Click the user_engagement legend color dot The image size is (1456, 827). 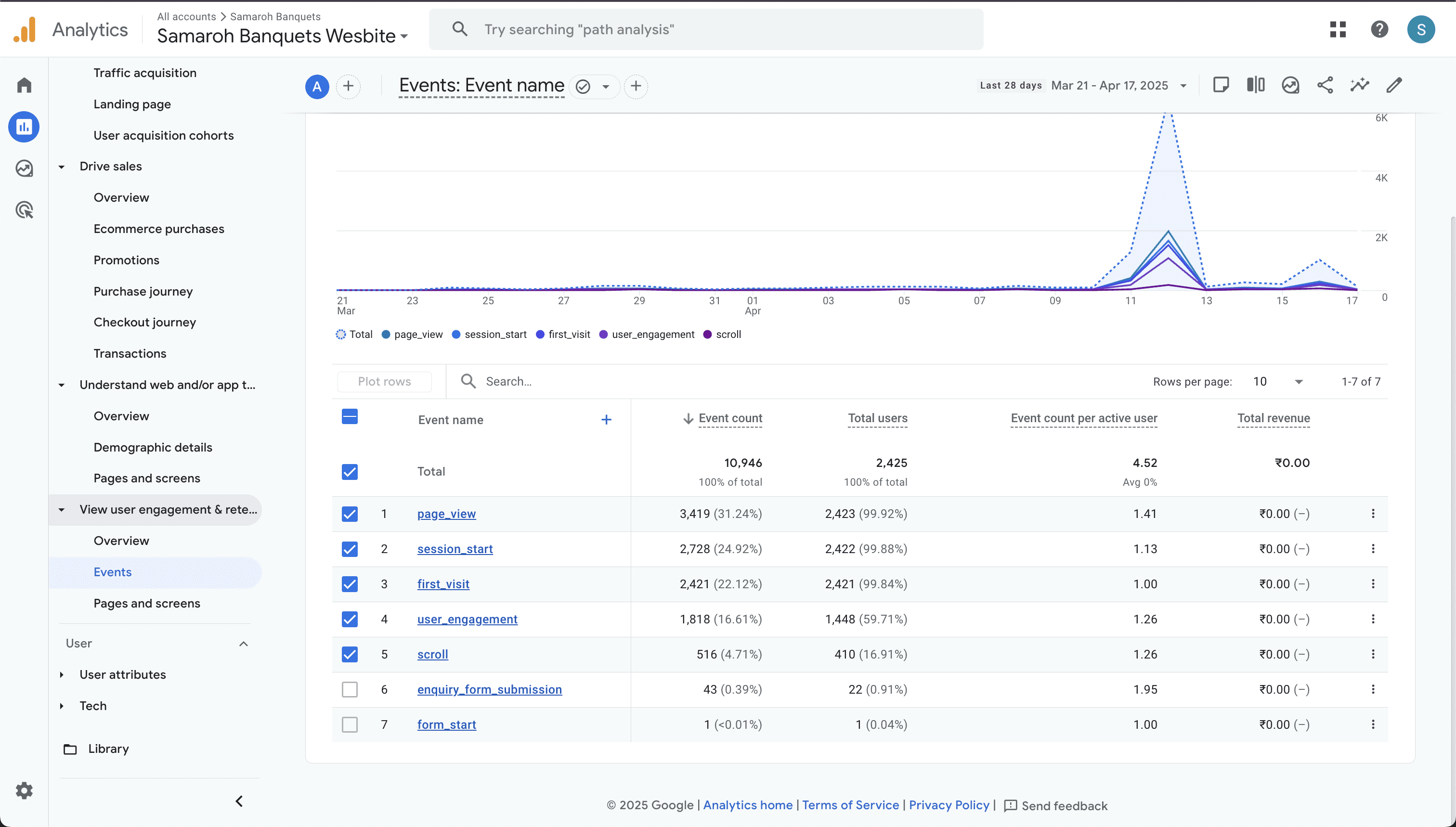(x=603, y=335)
